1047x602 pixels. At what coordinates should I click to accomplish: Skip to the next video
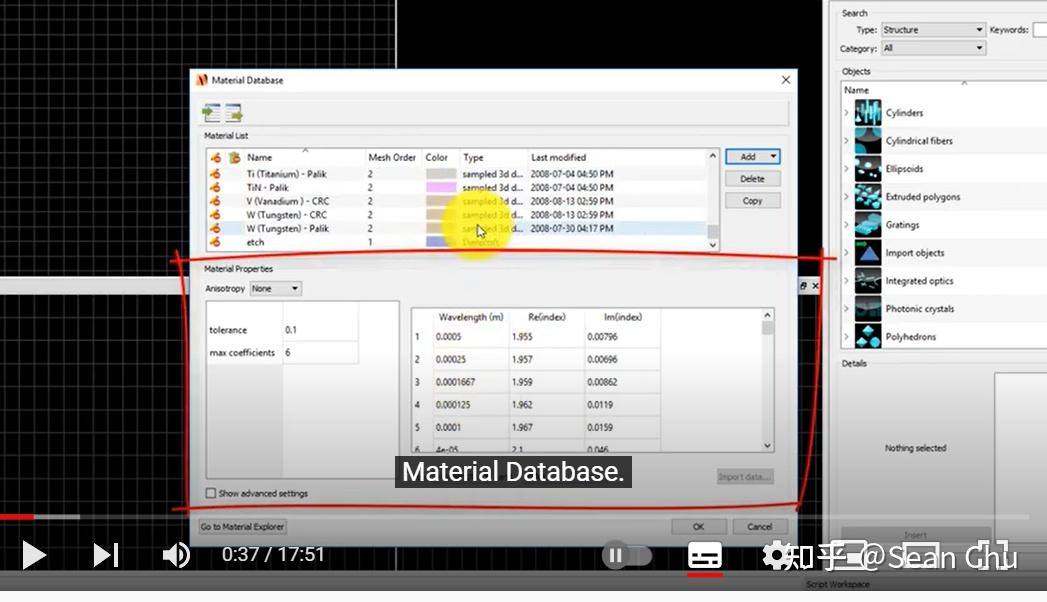[x=106, y=555]
